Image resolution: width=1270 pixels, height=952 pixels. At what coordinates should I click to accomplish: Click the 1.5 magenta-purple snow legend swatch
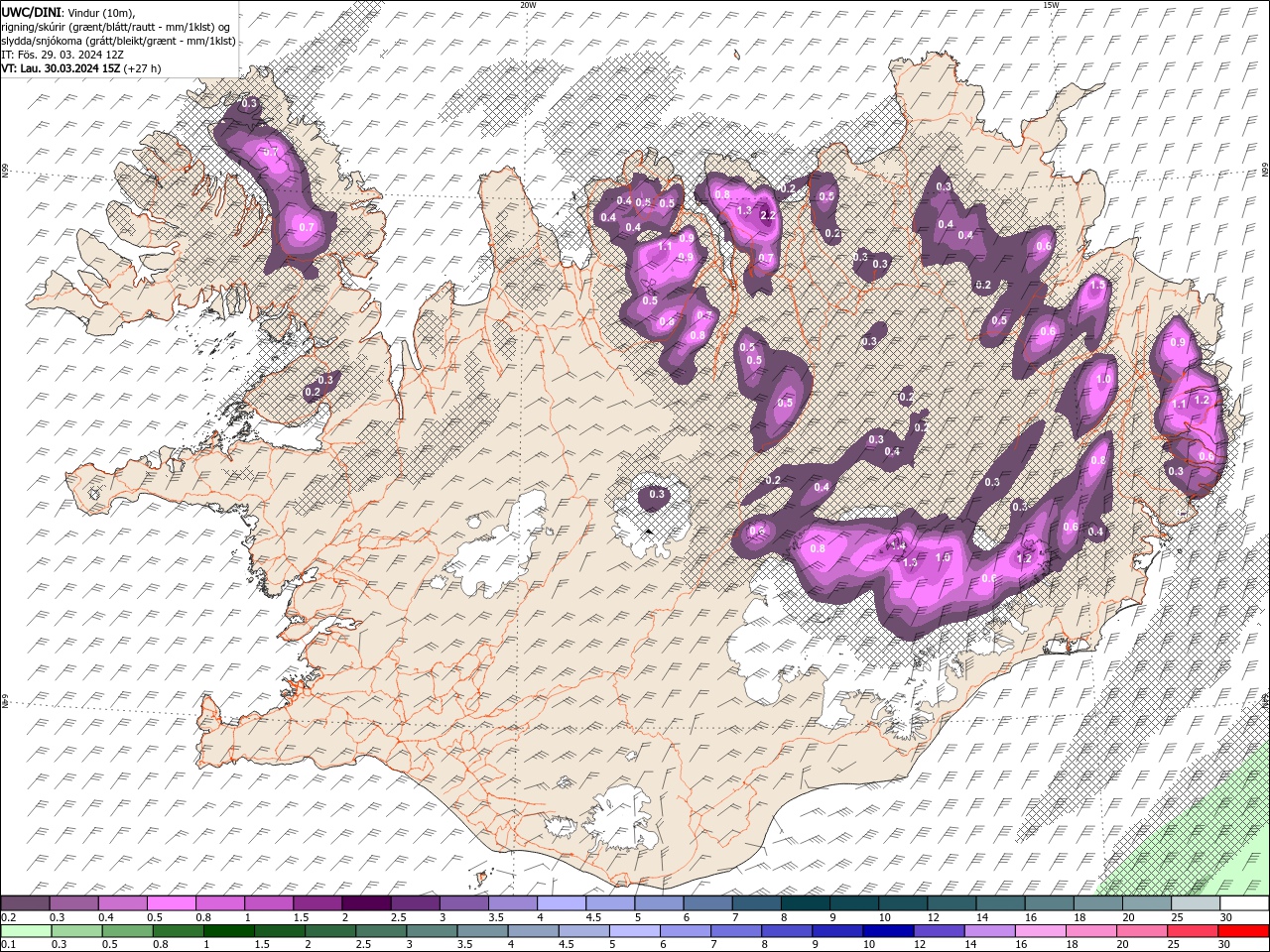317,903
